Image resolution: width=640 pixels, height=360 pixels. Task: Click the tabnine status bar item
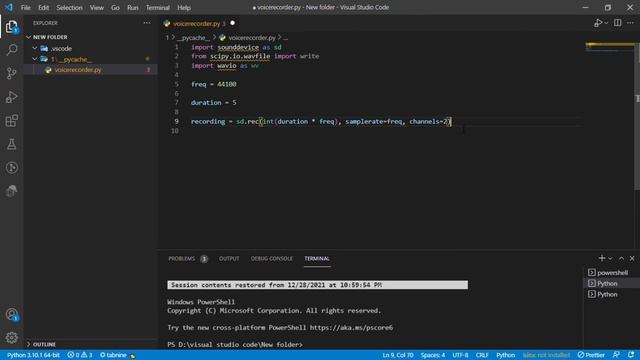(x=117, y=355)
